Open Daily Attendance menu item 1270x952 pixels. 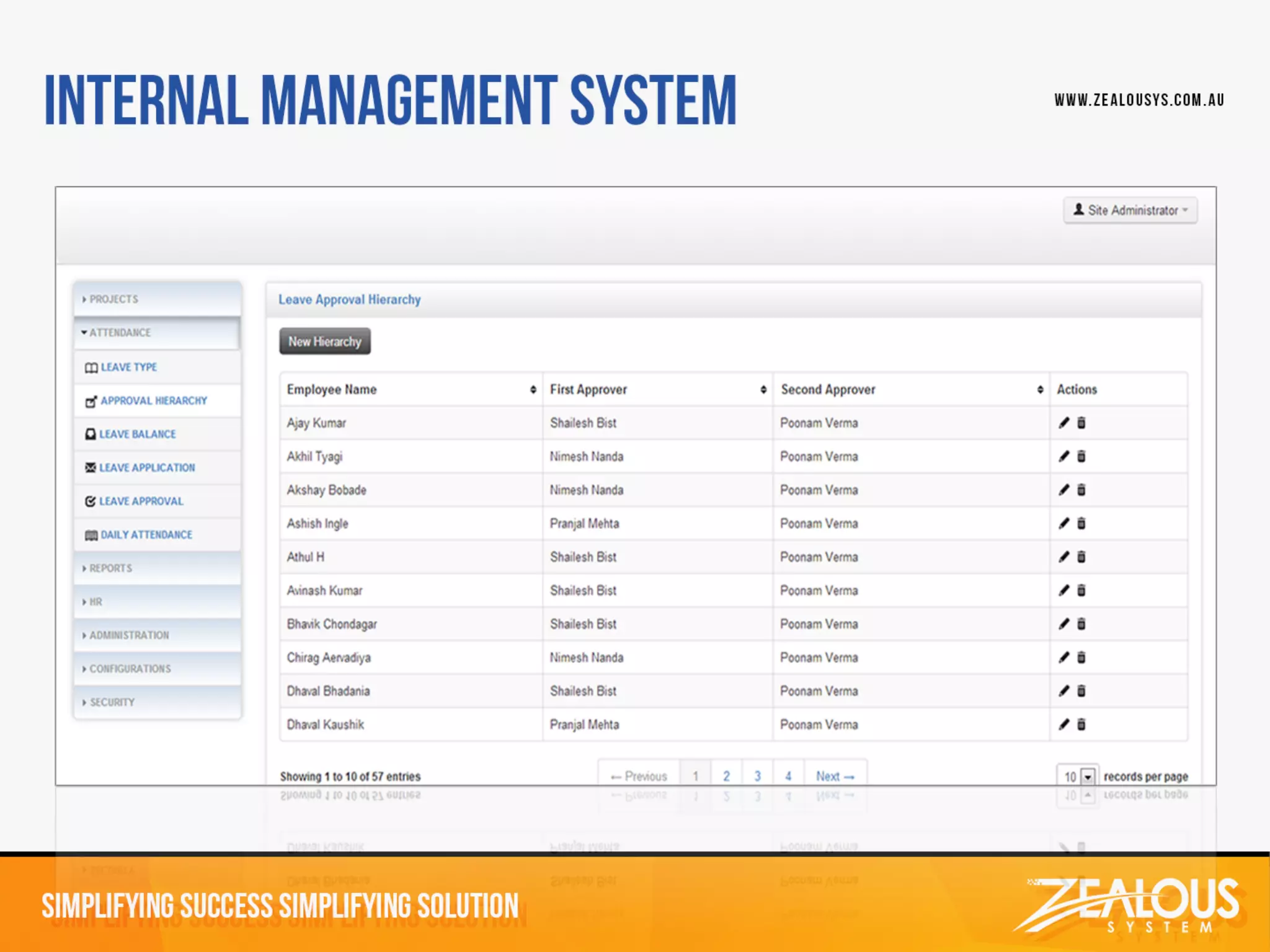(146, 534)
